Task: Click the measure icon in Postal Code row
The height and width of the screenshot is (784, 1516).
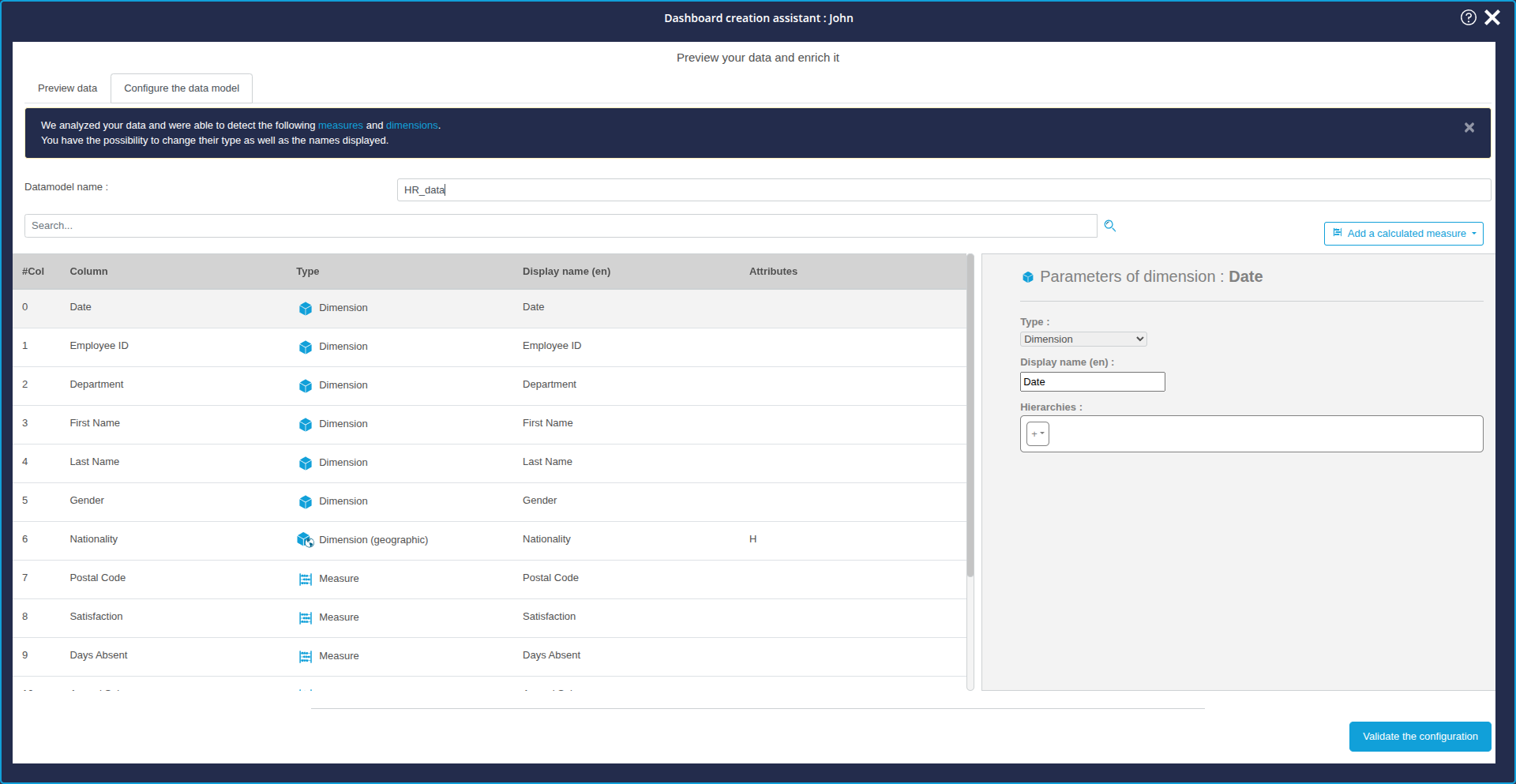Action: pos(306,579)
